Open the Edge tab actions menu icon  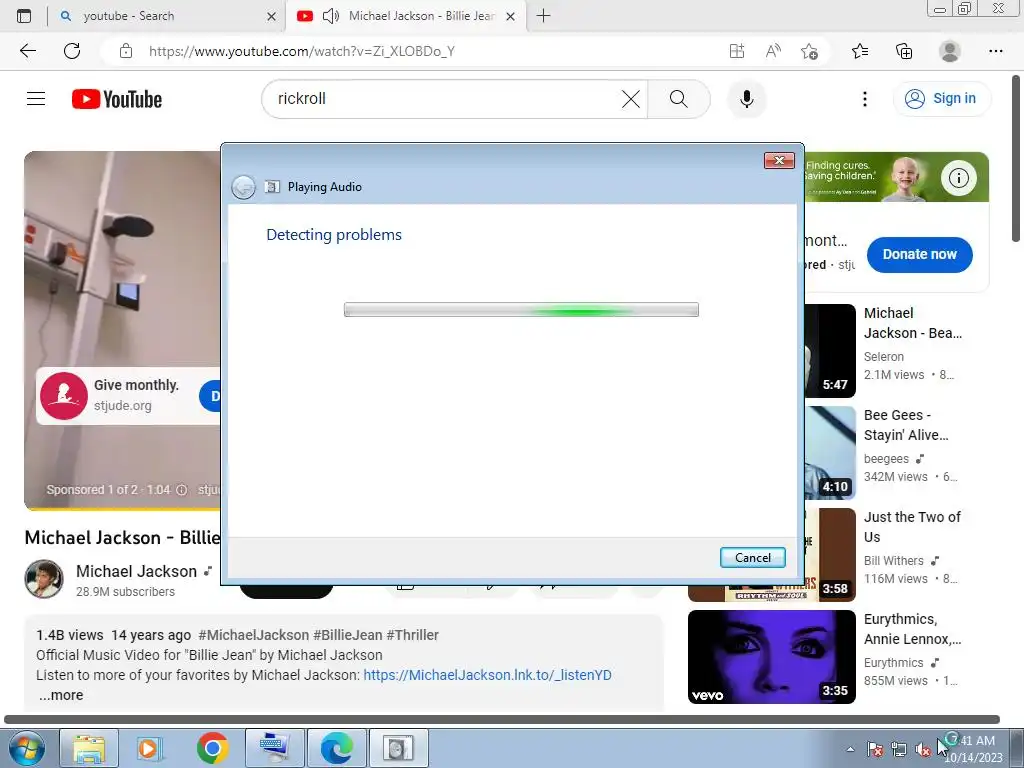(x=24, y=16)
